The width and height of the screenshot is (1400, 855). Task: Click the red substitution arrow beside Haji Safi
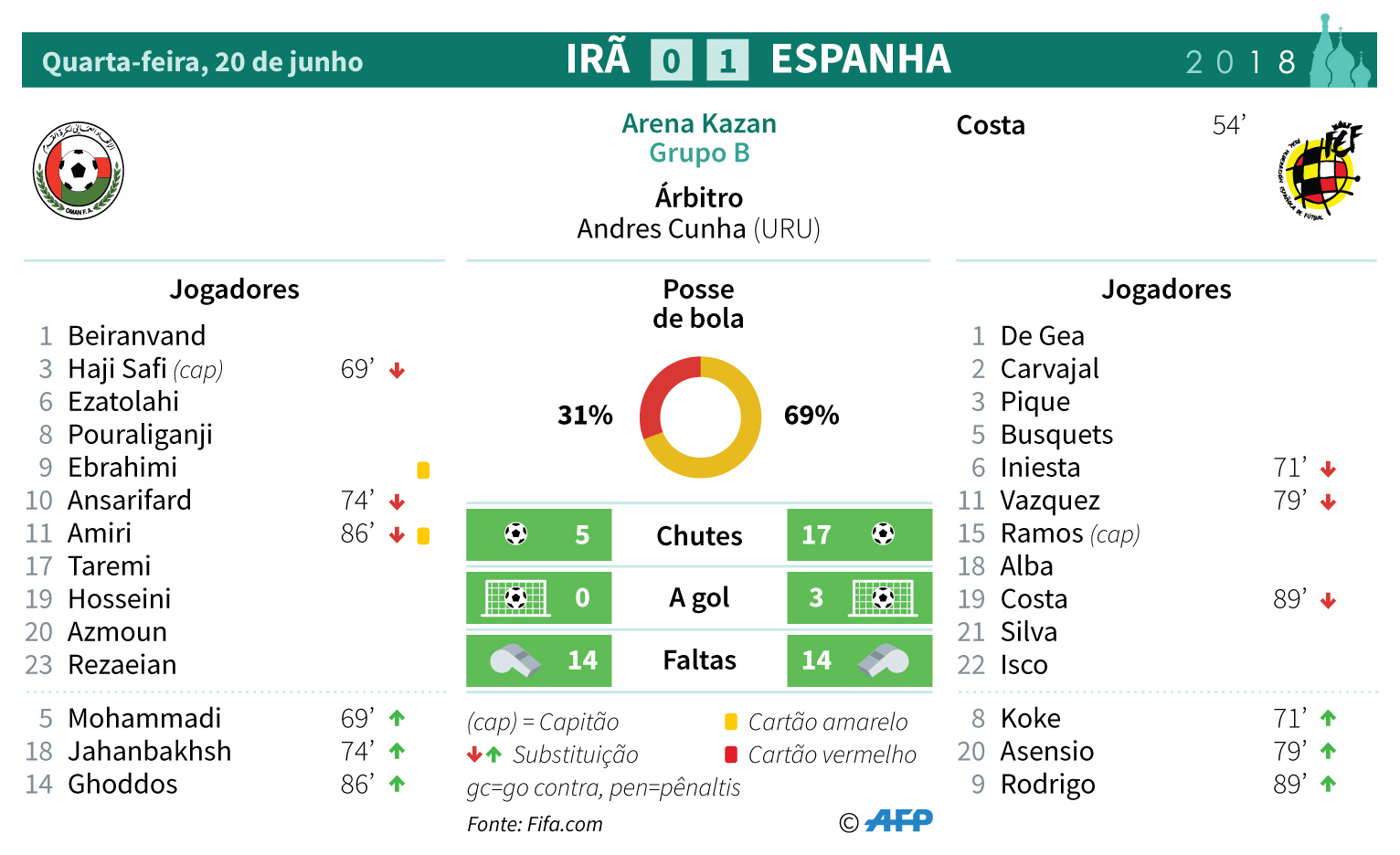[397, 370]
